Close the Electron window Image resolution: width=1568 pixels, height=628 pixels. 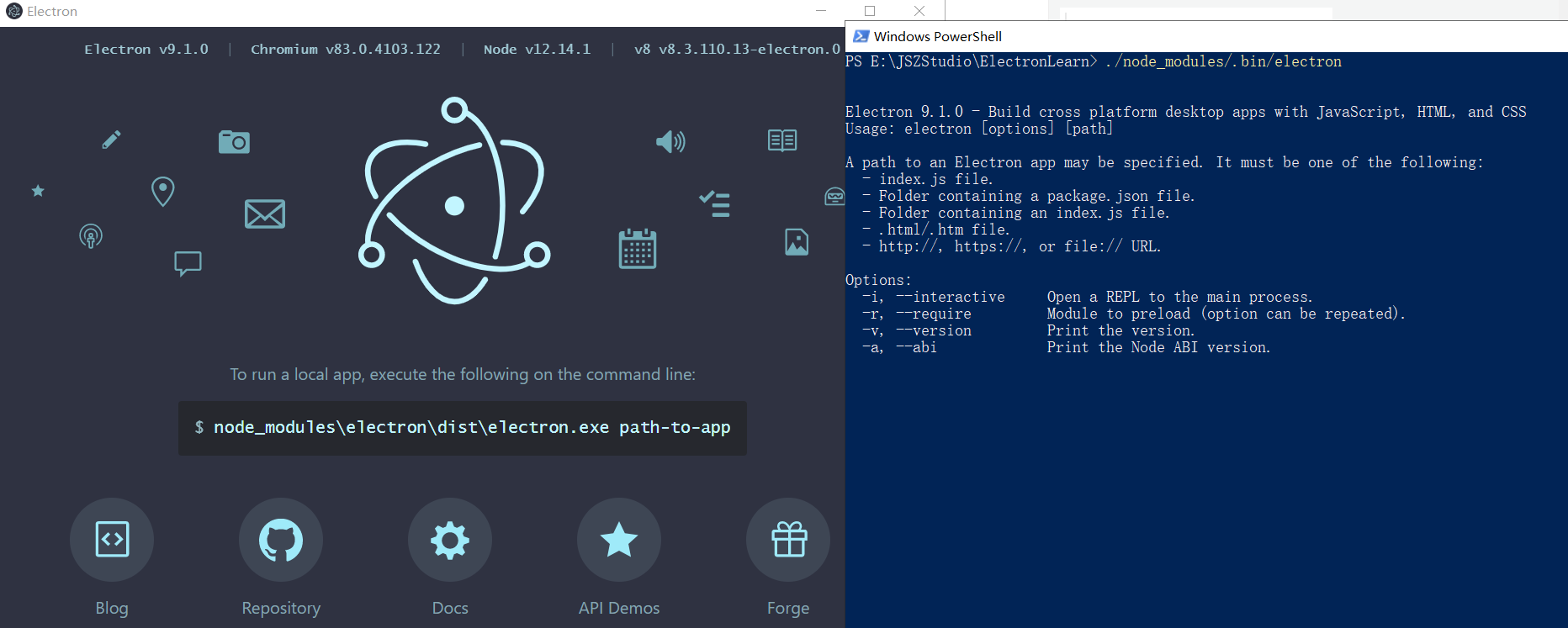point(919,11)
